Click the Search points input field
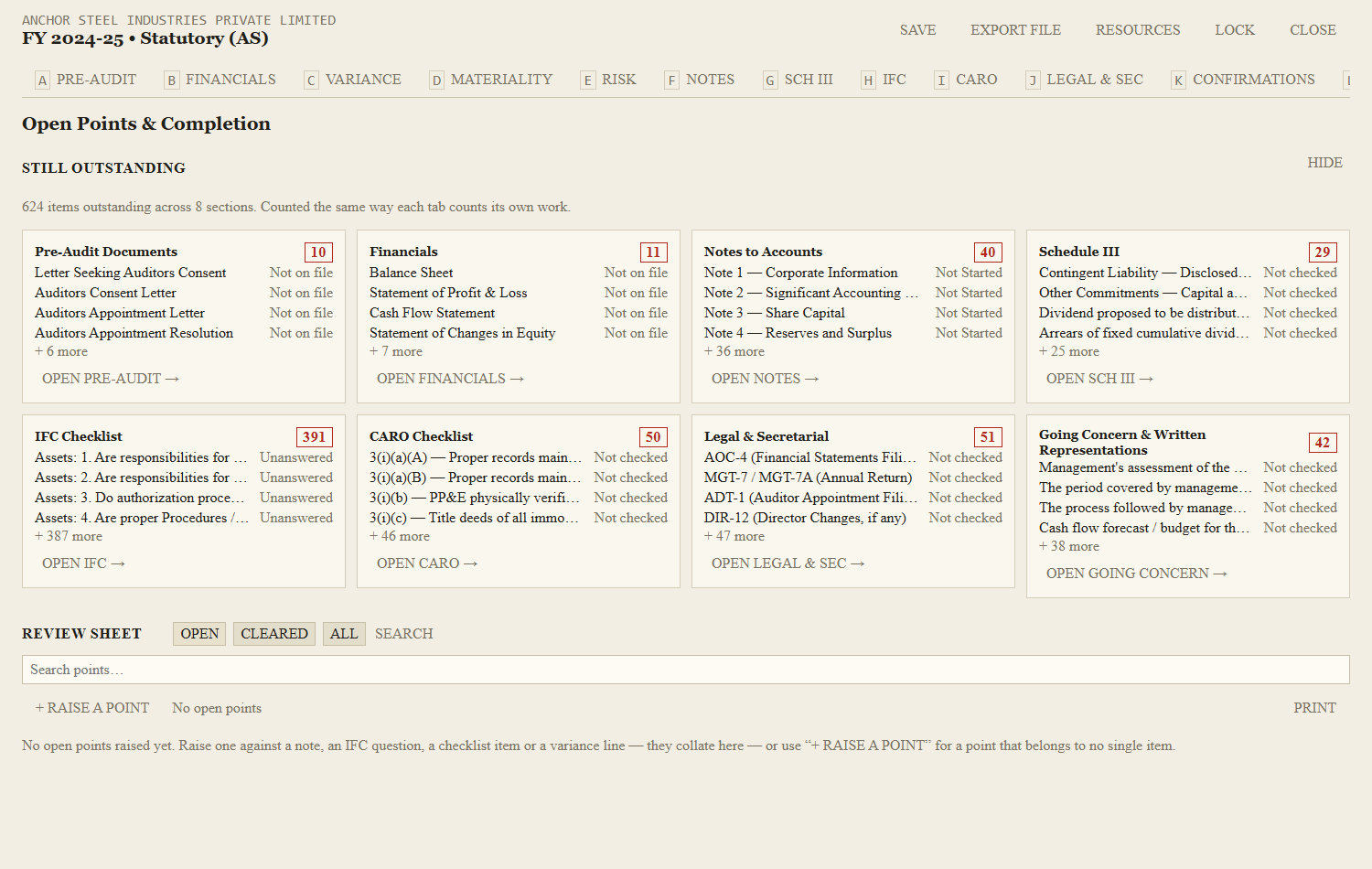The image size is (1372, 869). (686, 670)
